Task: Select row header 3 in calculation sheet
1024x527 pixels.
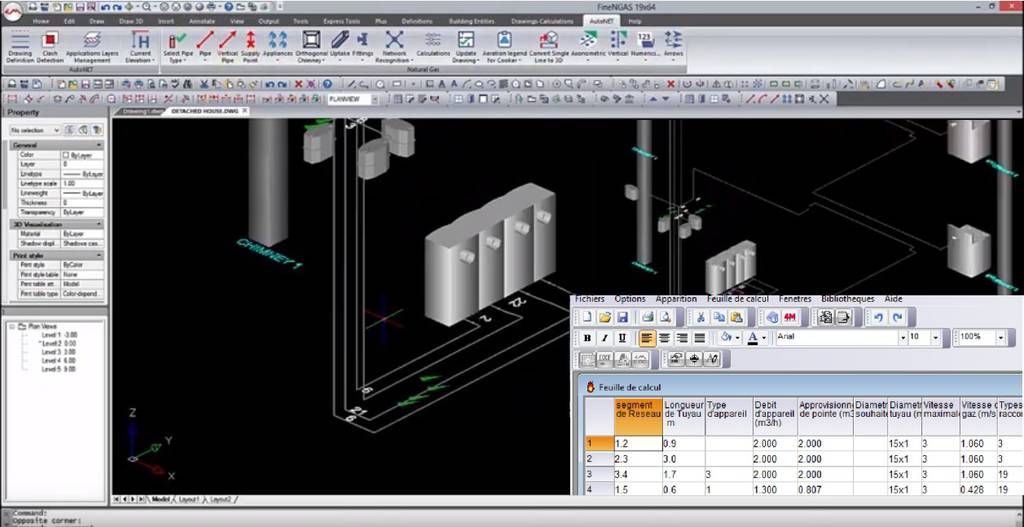Action: tap(599, 474)
